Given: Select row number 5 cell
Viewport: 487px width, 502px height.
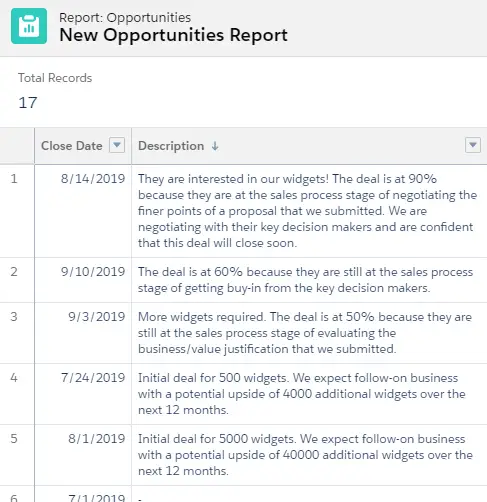Looking at the screenshot, I should coord(17,455).
